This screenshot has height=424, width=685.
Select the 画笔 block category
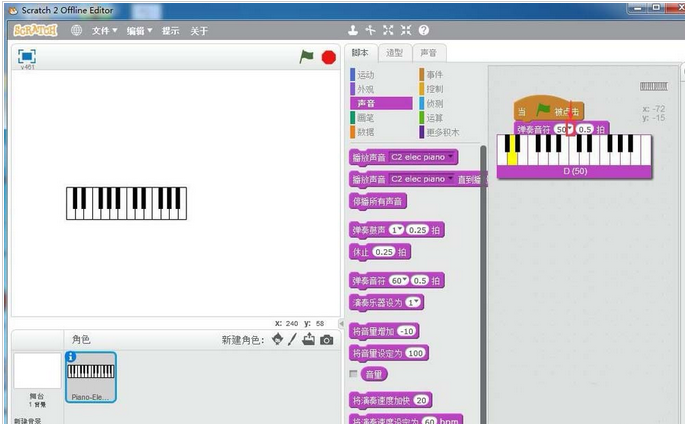[363, 117]
